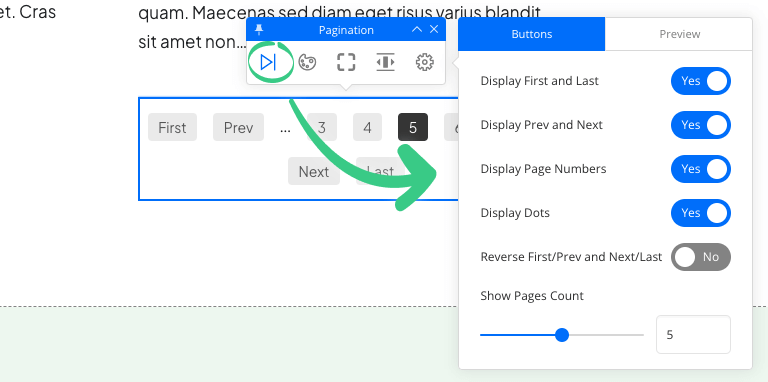Go to page 3 in pagination
The image size is (768, 382).
click(322, 127)
